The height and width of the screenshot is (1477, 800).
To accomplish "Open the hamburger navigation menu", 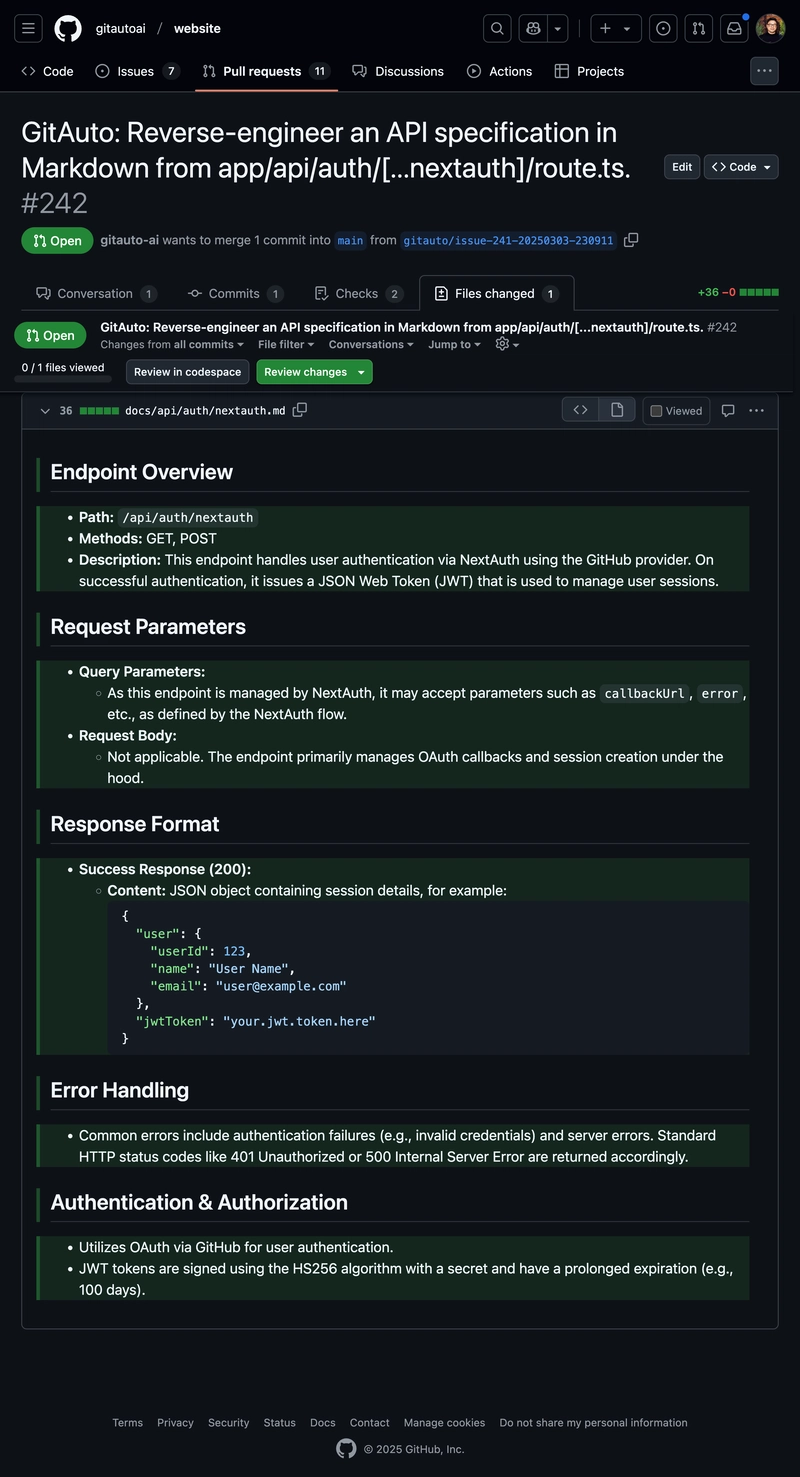I will (28, 28).
